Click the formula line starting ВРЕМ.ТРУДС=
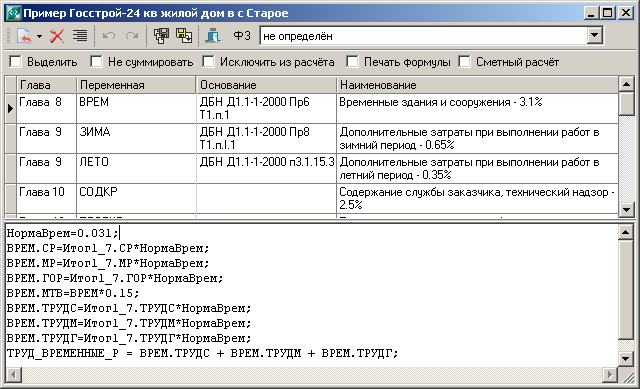Image resolution: width=640 pixels, height=389 pixels. [x=129, y=308]
